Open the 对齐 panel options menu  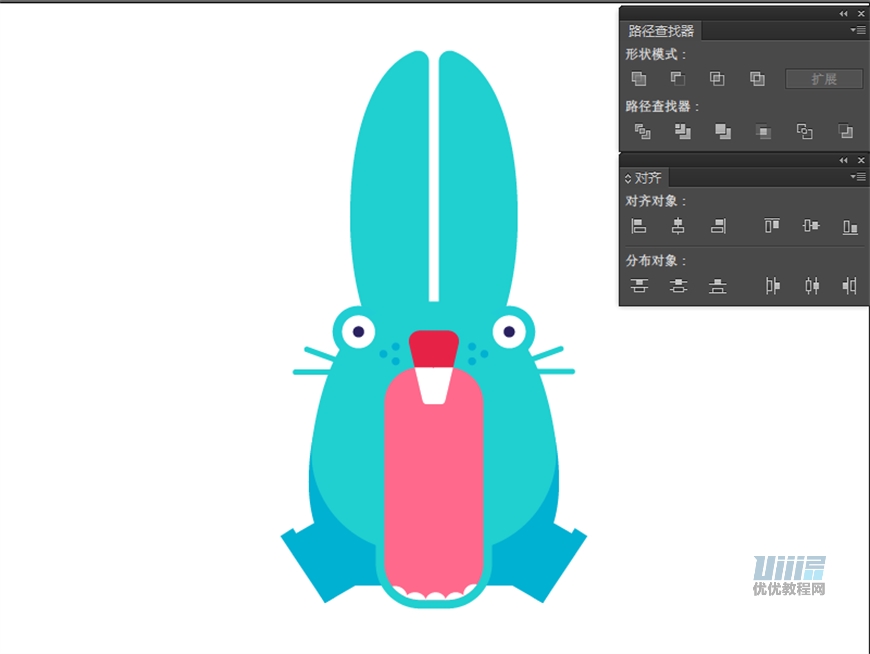858,177
